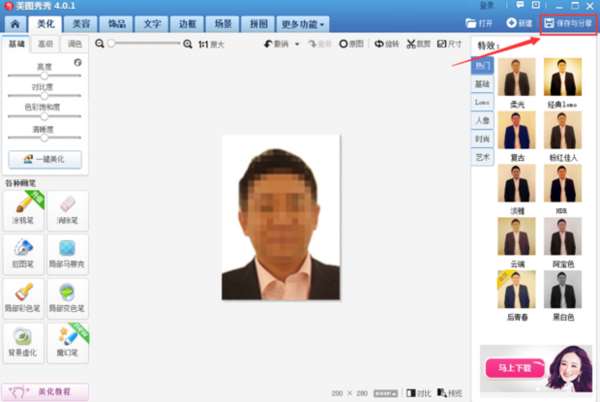This screenshot has height=402, width=600.
Task: Open the feedback speech bubble icon
Action: click(x=520, y=5)
